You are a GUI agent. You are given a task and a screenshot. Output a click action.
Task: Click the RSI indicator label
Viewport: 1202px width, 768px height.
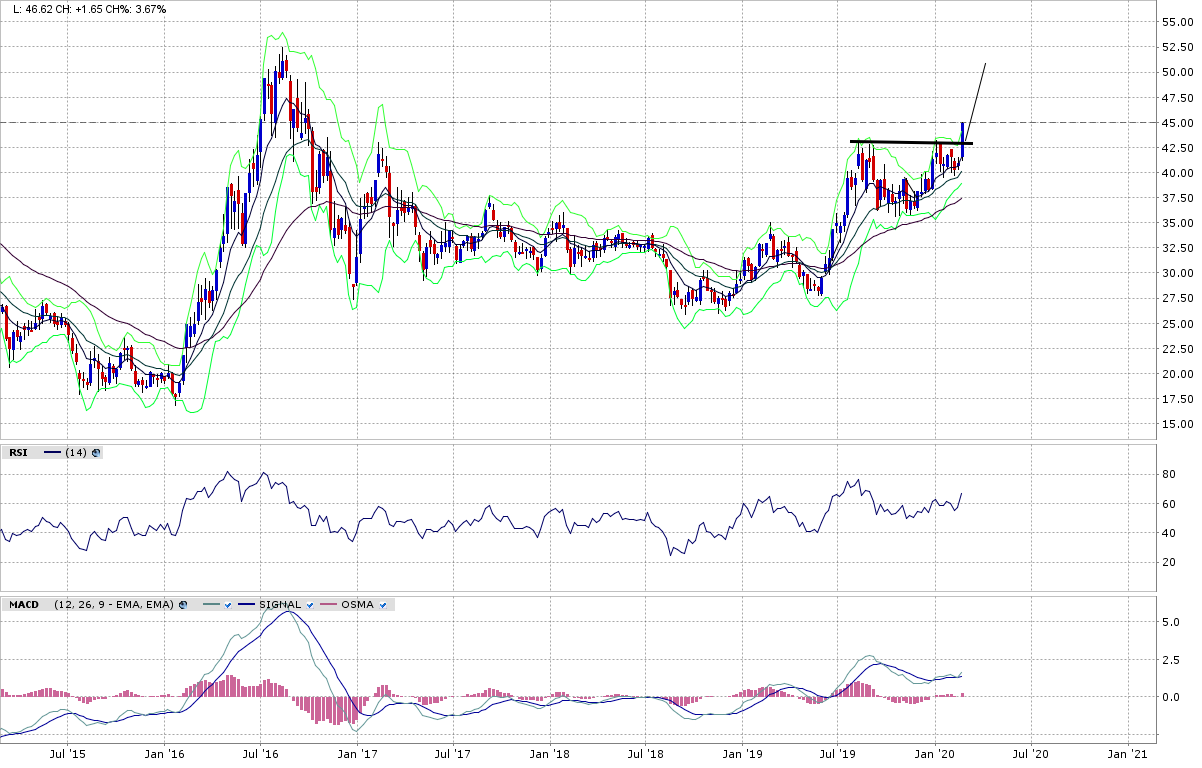(x=18, y=453)
